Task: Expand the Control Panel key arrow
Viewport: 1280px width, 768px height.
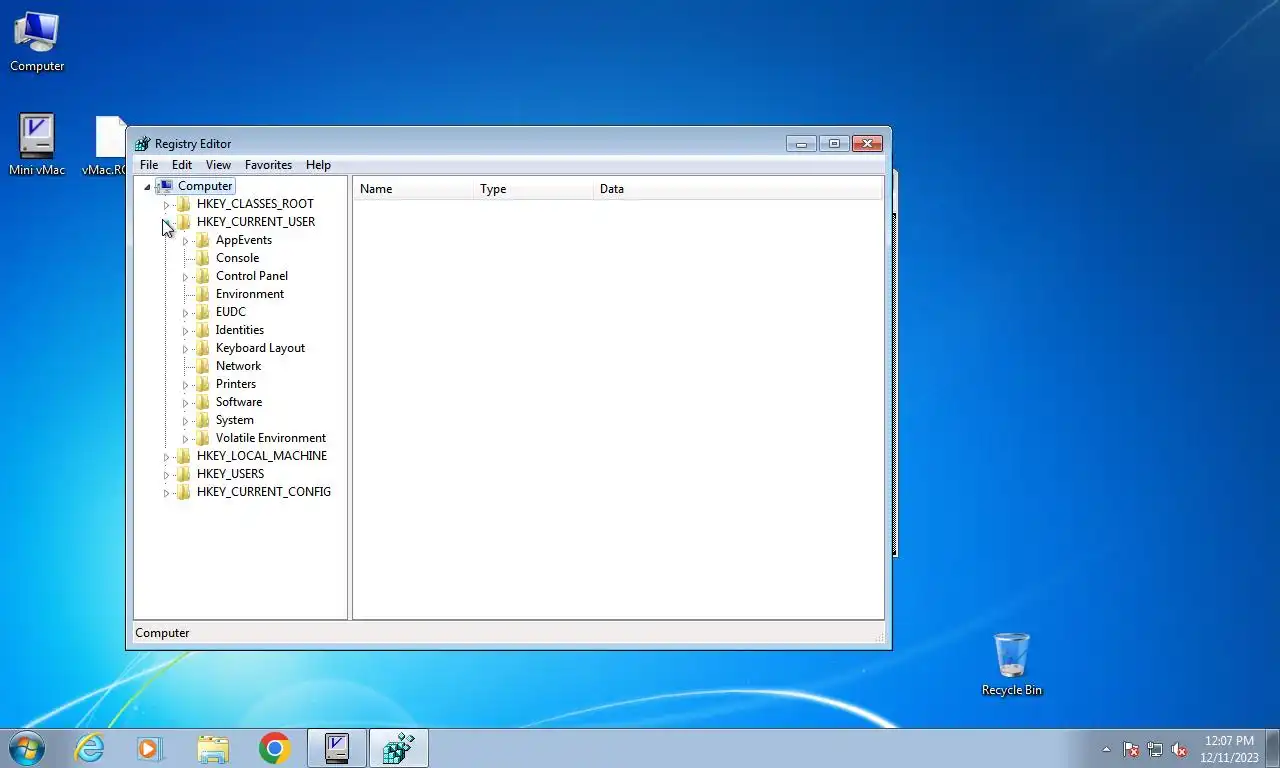Action: [x=185, y=277]
